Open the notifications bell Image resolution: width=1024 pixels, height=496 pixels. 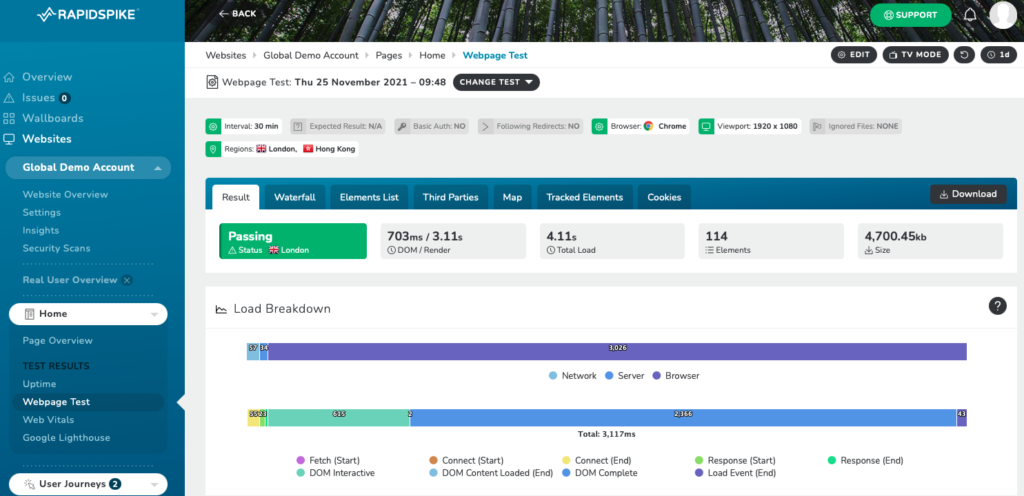tap(970, 14)
